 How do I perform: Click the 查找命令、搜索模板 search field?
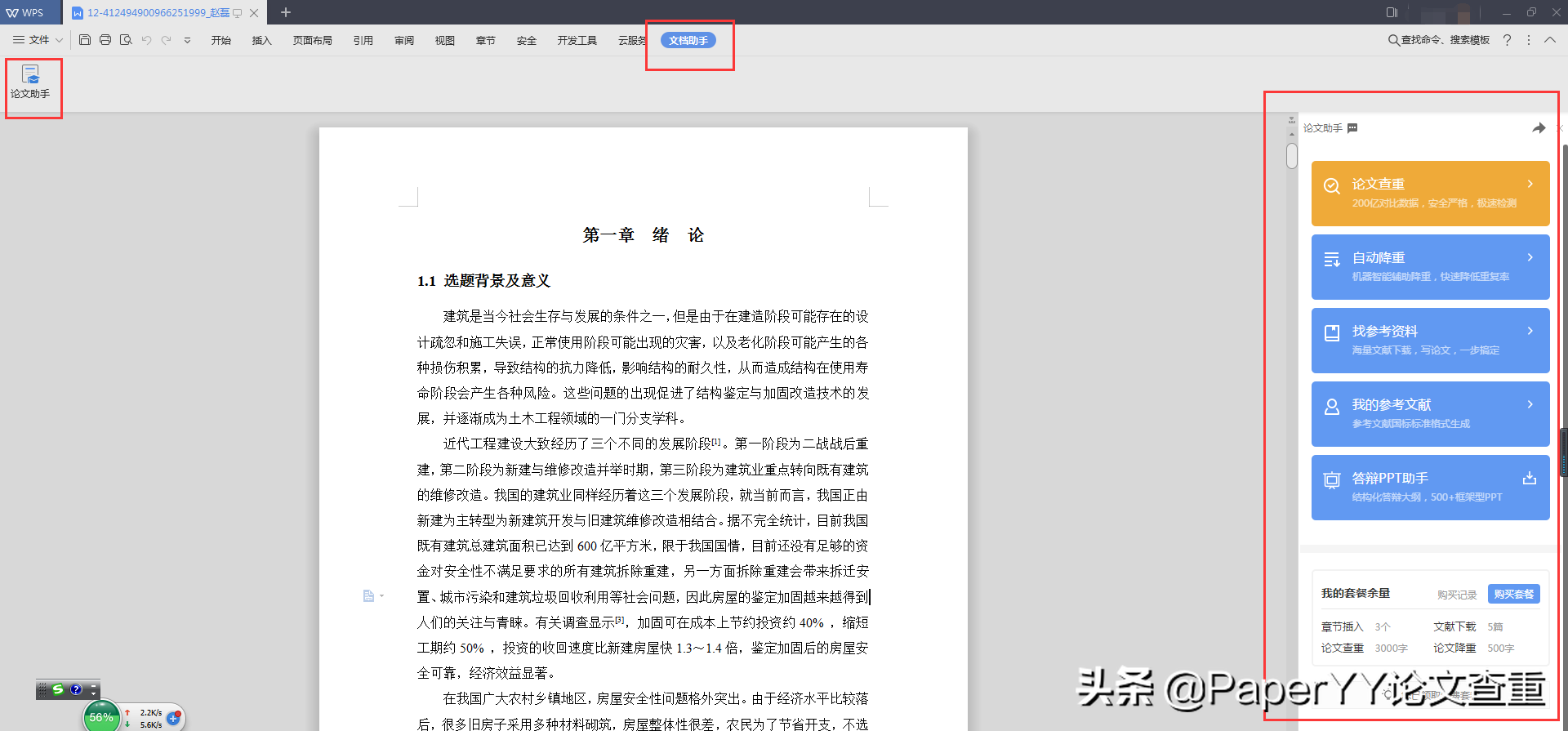1439,40
